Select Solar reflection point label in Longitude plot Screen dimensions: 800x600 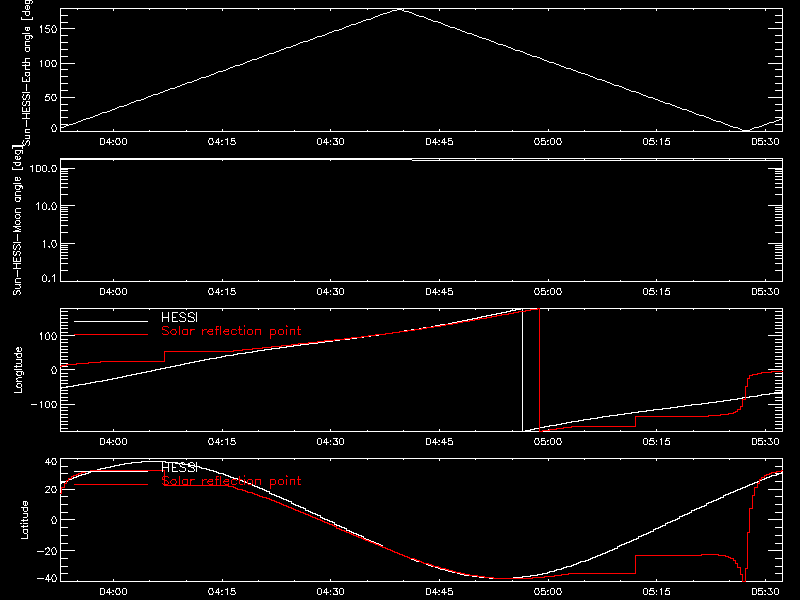pyautogui.click(x=231, y=331)
